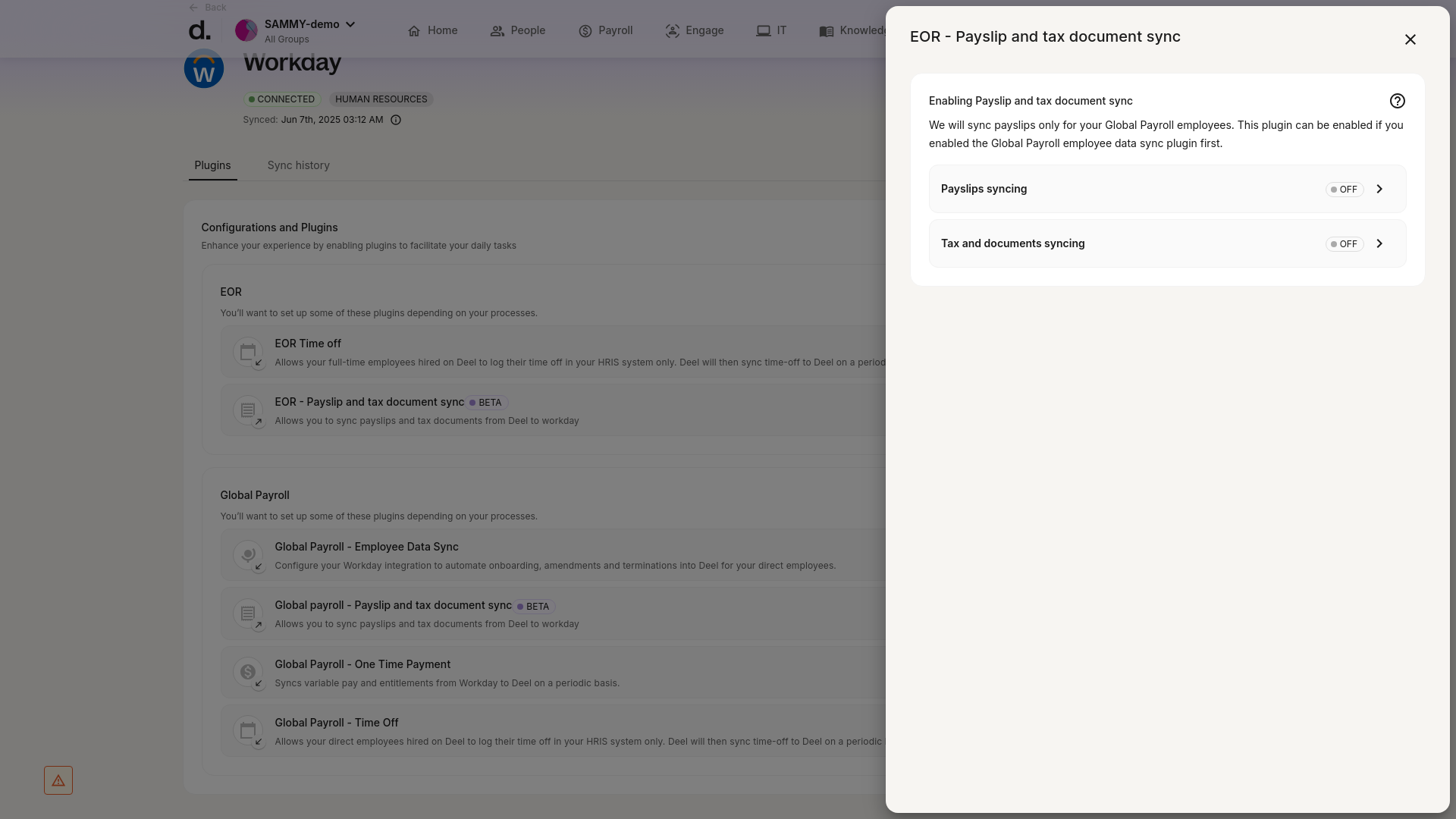Viewport: 1456px width, 819px height.
Task: Go to Home in the navigation
Action: pyautogui.click(x=432, y=30)
